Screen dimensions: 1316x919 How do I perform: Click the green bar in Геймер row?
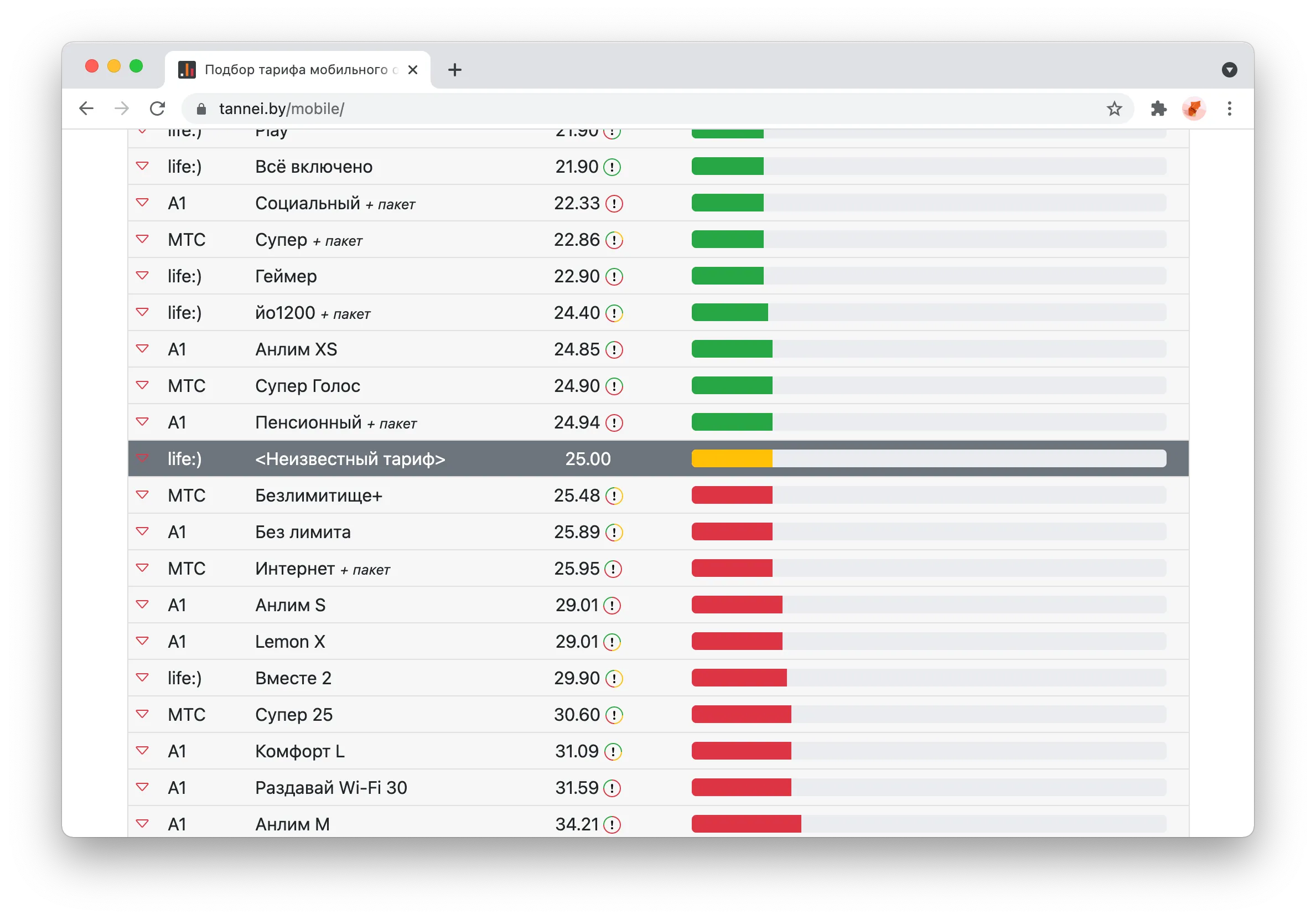727,276
